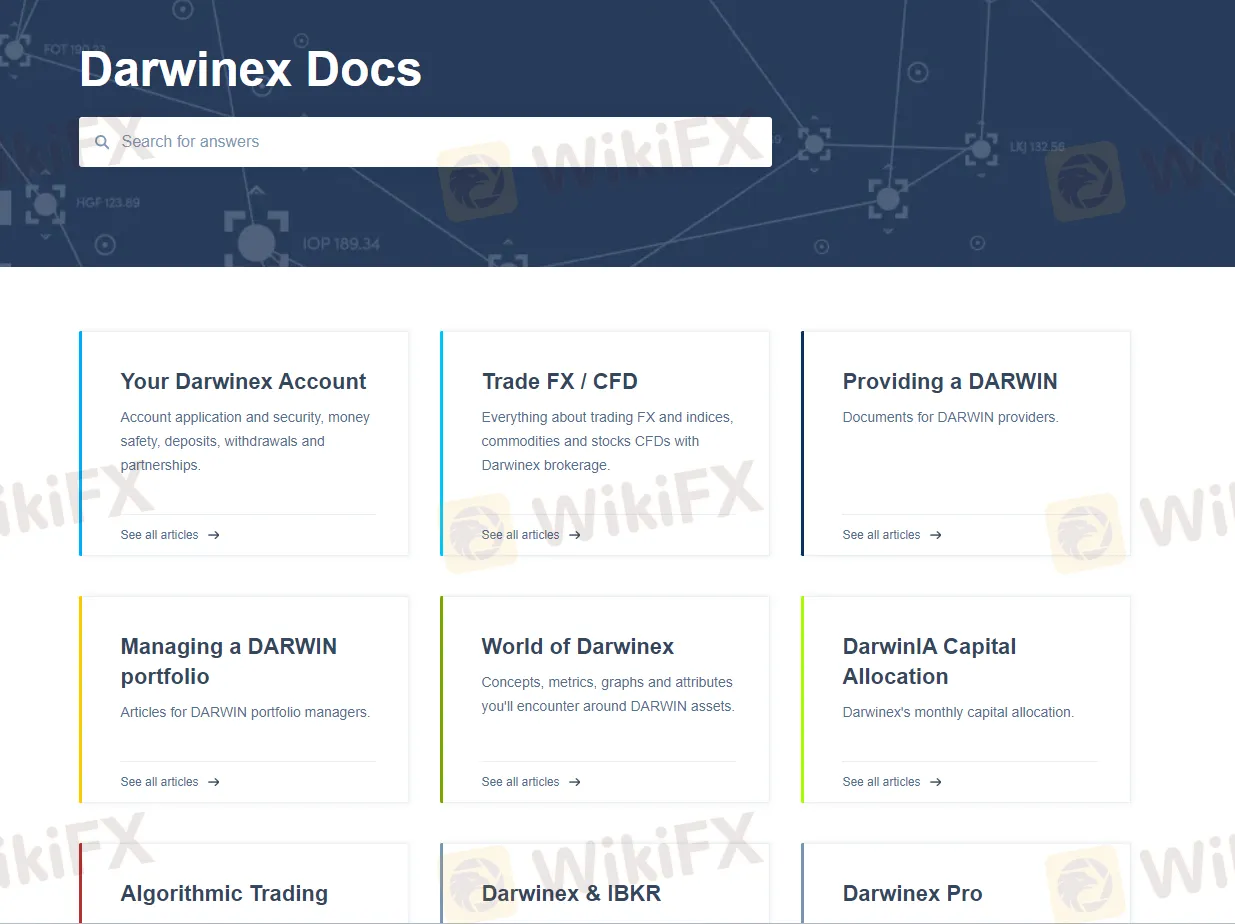Open the Darwinex Docs home title

250,69
